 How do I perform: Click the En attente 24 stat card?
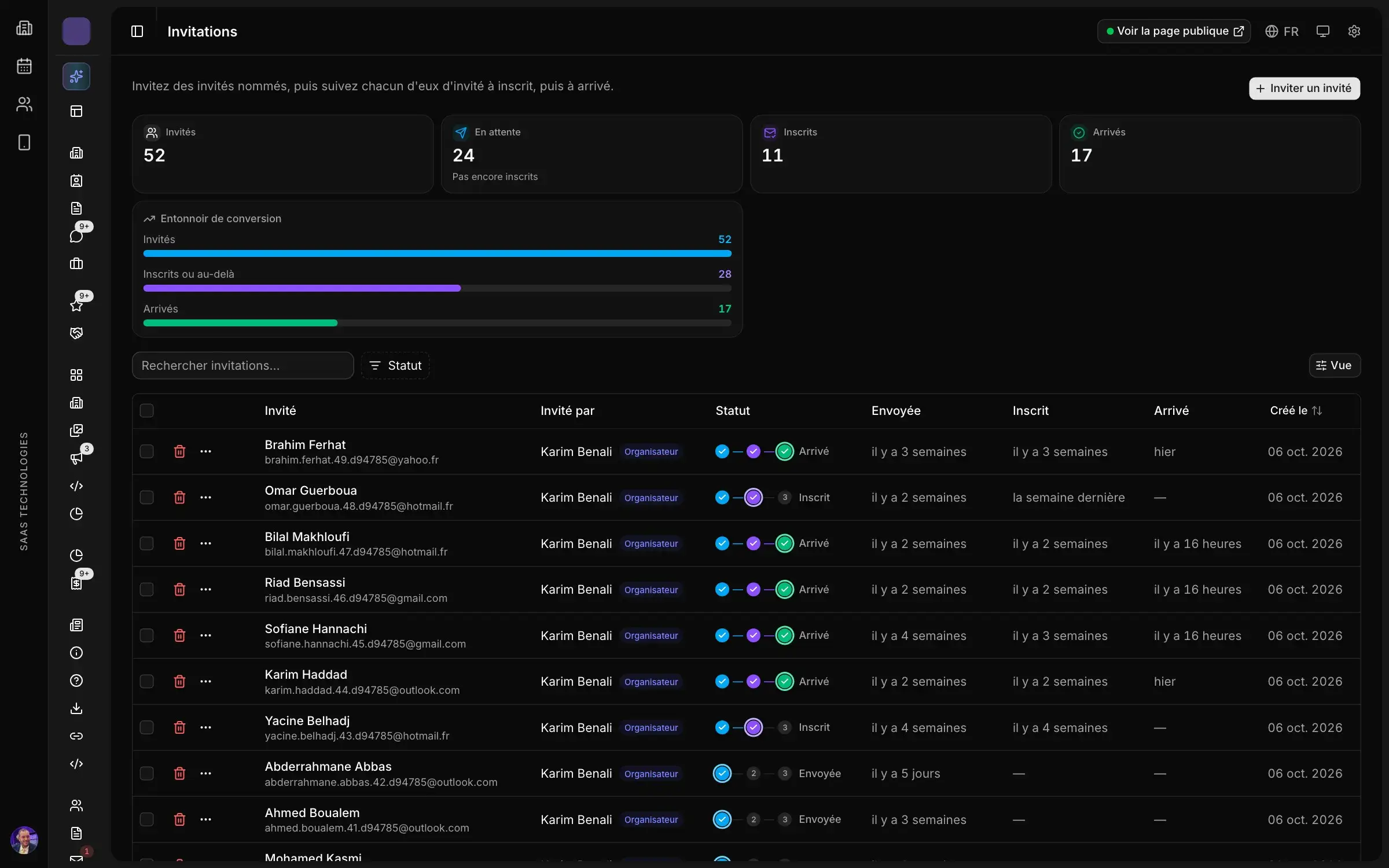tap(591, 154)
